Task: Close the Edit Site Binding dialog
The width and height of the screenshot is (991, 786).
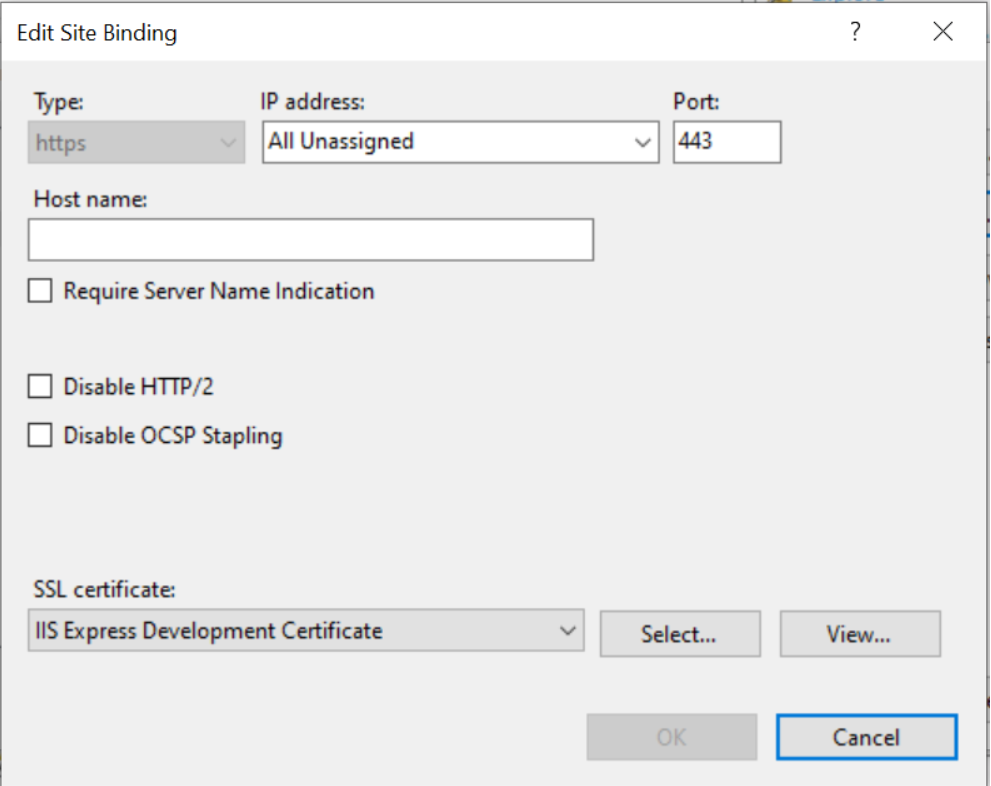Action: point(943,31)
